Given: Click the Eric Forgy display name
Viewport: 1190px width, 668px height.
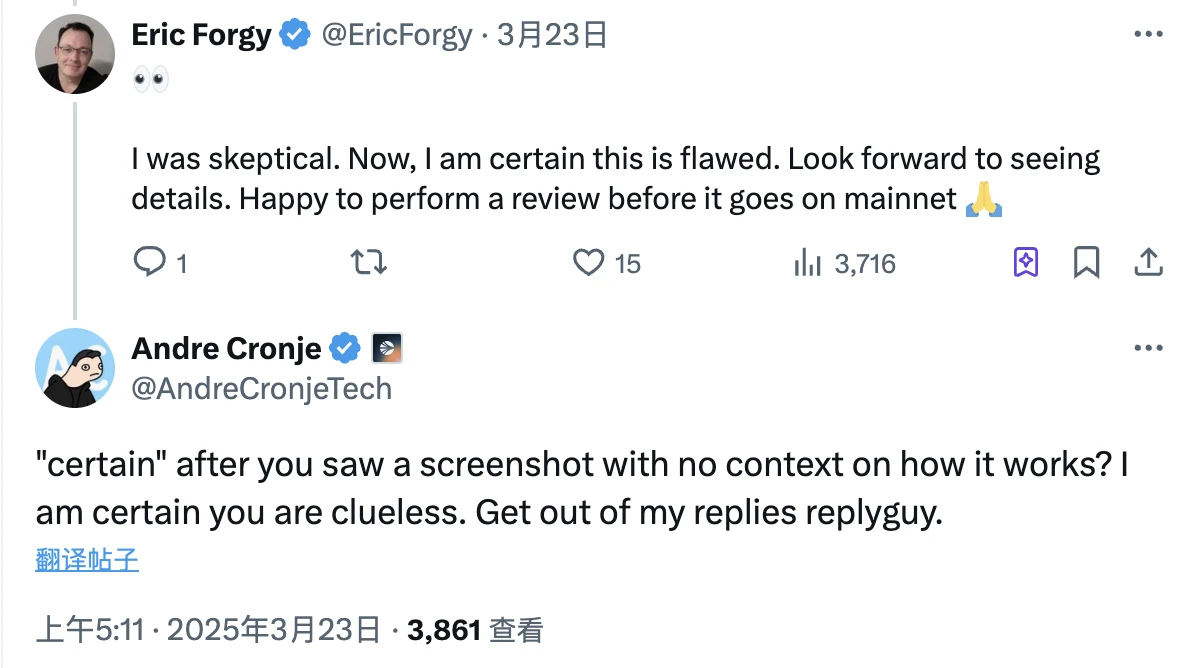Looking at the screenshot, I should pyautogui.click(x=201, y=36).
